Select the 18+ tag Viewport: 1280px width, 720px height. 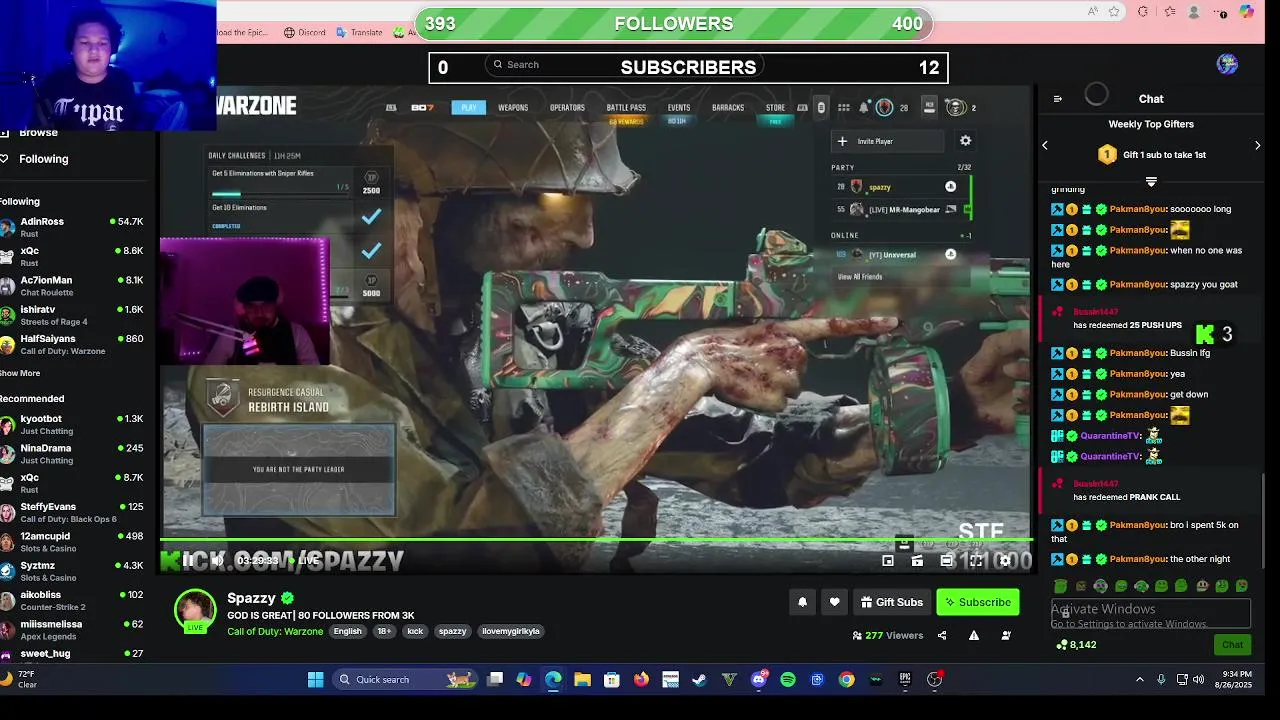384,631
